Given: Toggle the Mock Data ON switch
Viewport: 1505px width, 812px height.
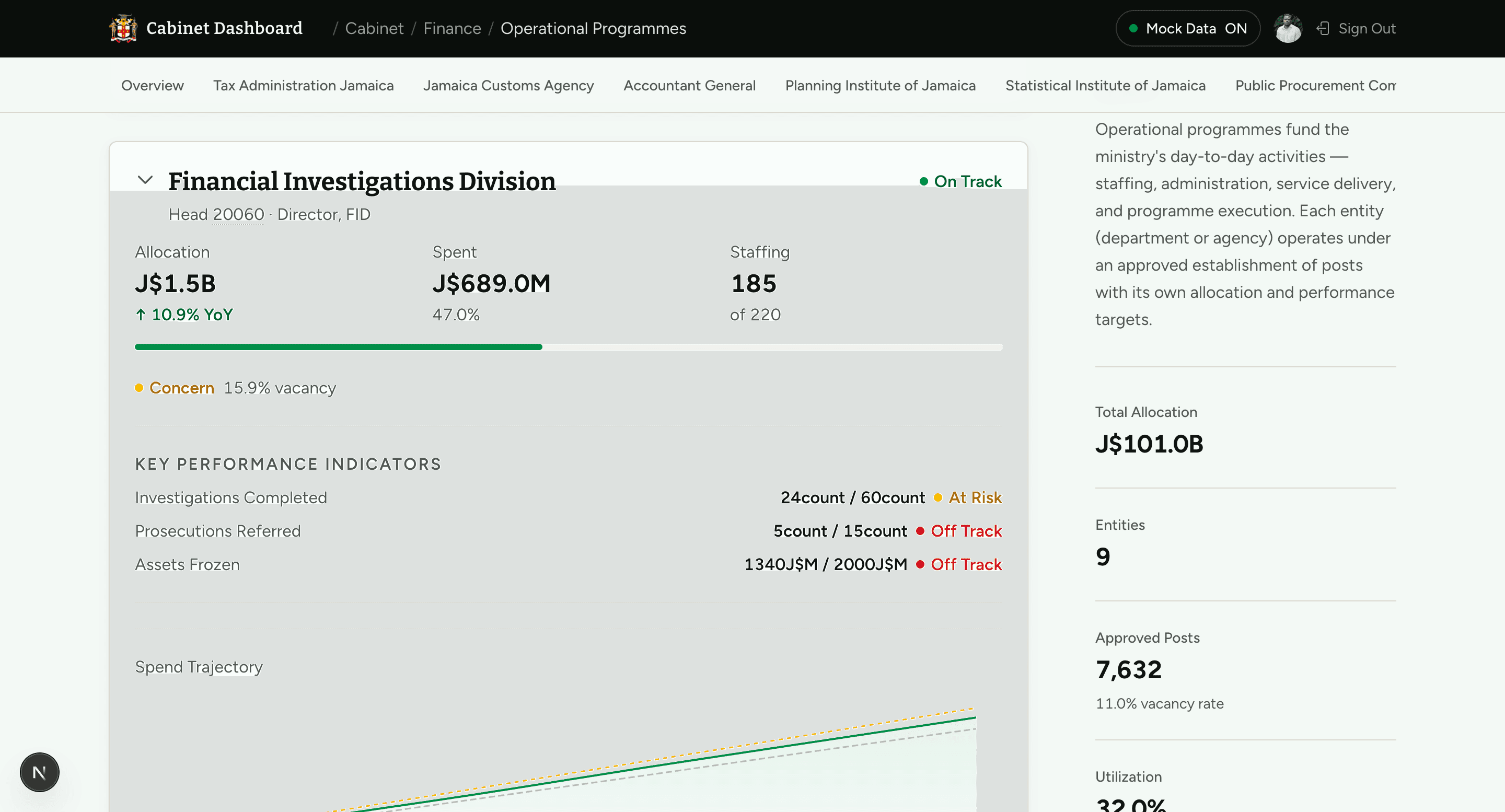Looking at the screenshot, I should point(1188,28).
